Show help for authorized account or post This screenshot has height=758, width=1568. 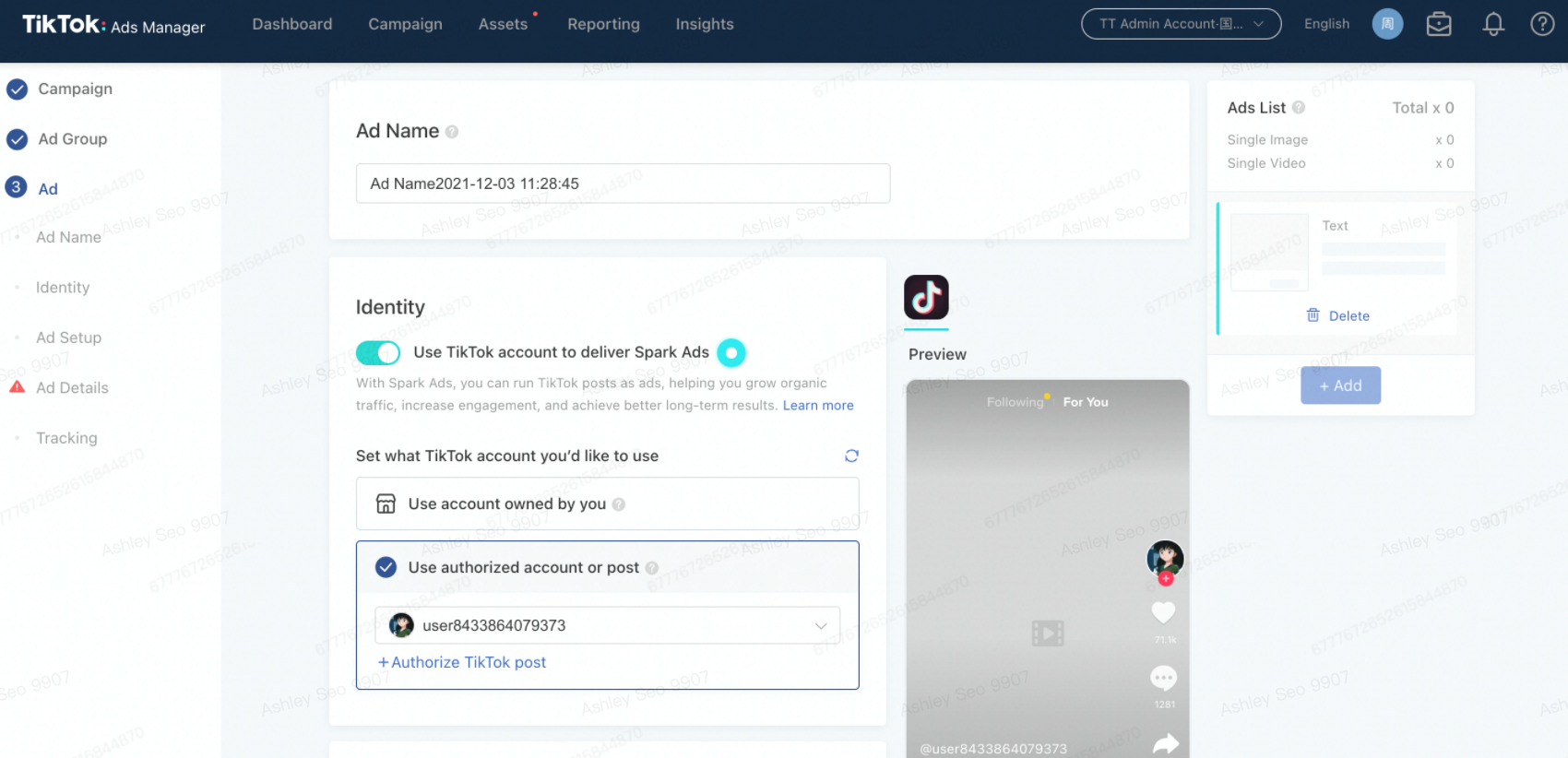click(652, 568)
